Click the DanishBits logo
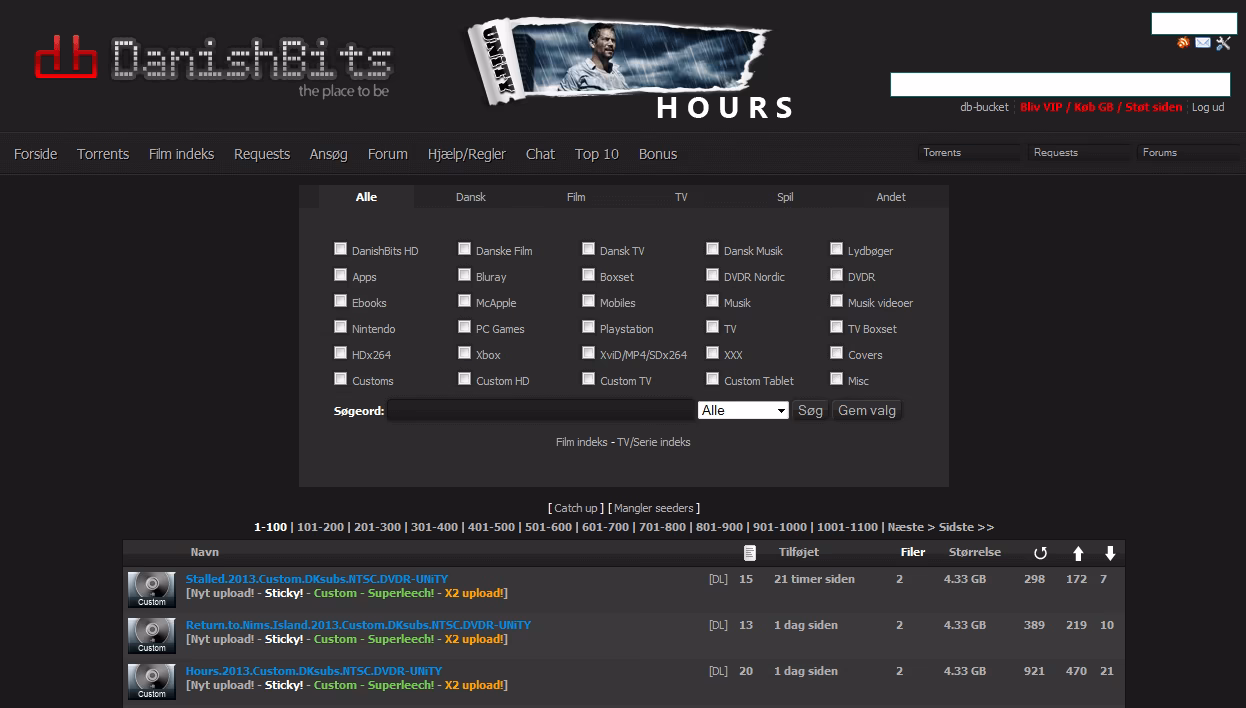 point(212,62)
